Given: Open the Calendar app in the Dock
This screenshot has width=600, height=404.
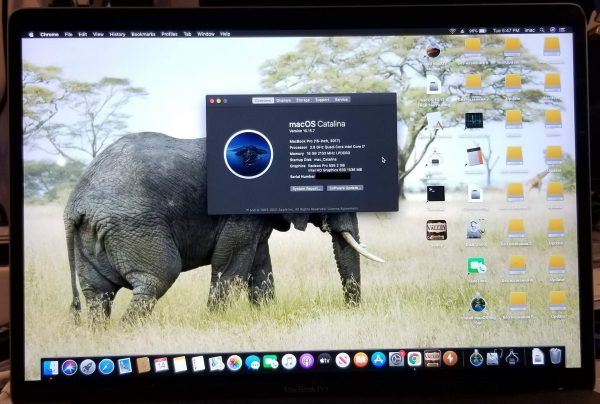Looking at the screenshot, I should (161, 364).
